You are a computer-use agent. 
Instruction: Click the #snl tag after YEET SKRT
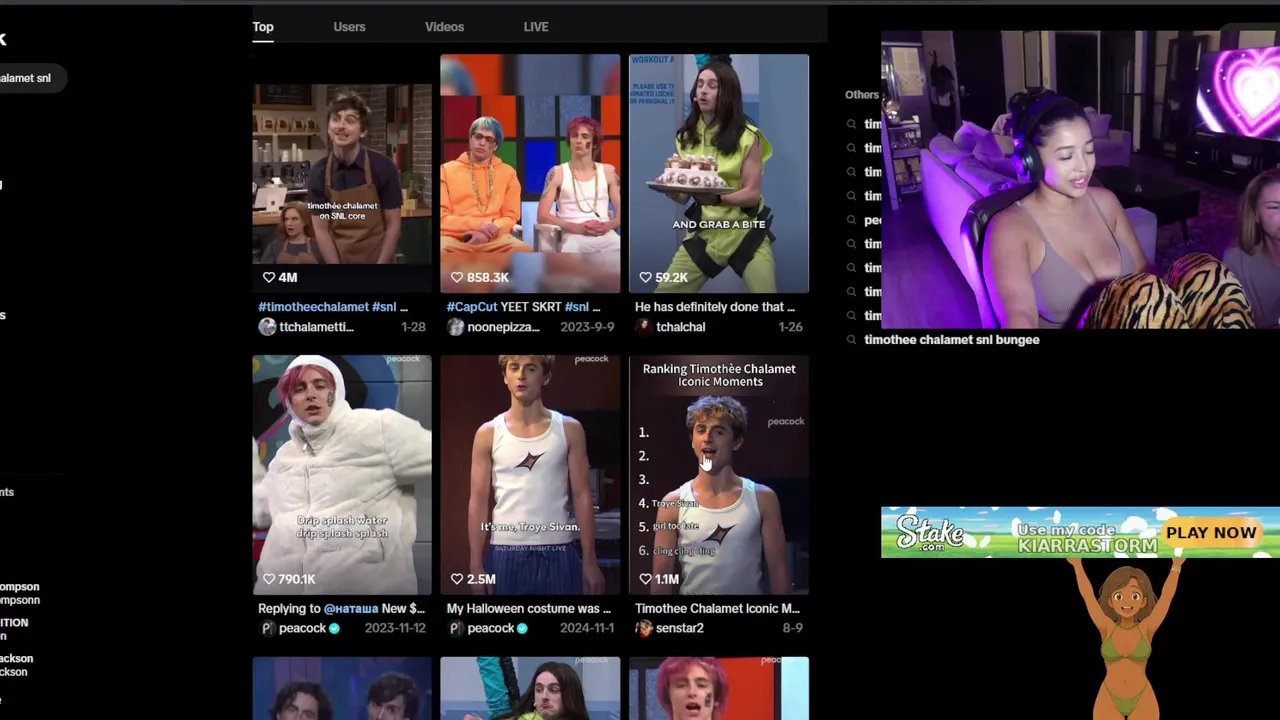point(576,307)
